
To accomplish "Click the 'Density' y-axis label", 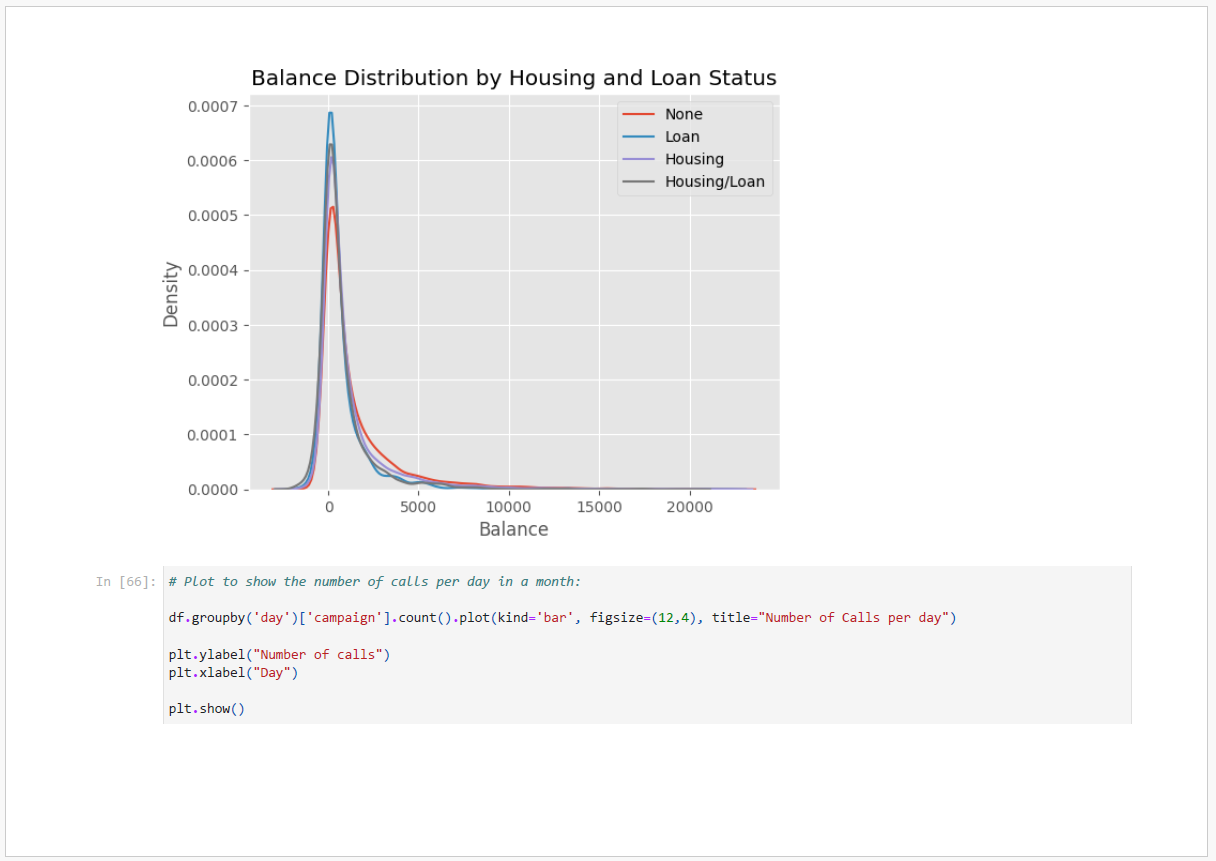I will [171, 294].
